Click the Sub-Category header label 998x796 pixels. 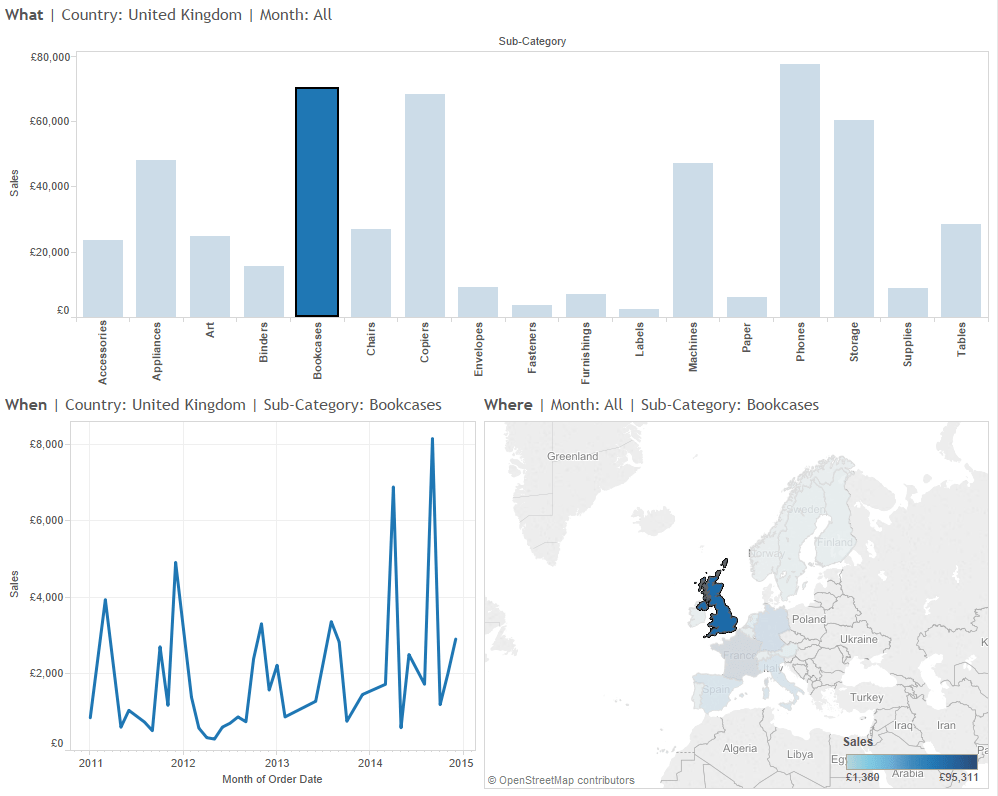click(x=532, y=41)
